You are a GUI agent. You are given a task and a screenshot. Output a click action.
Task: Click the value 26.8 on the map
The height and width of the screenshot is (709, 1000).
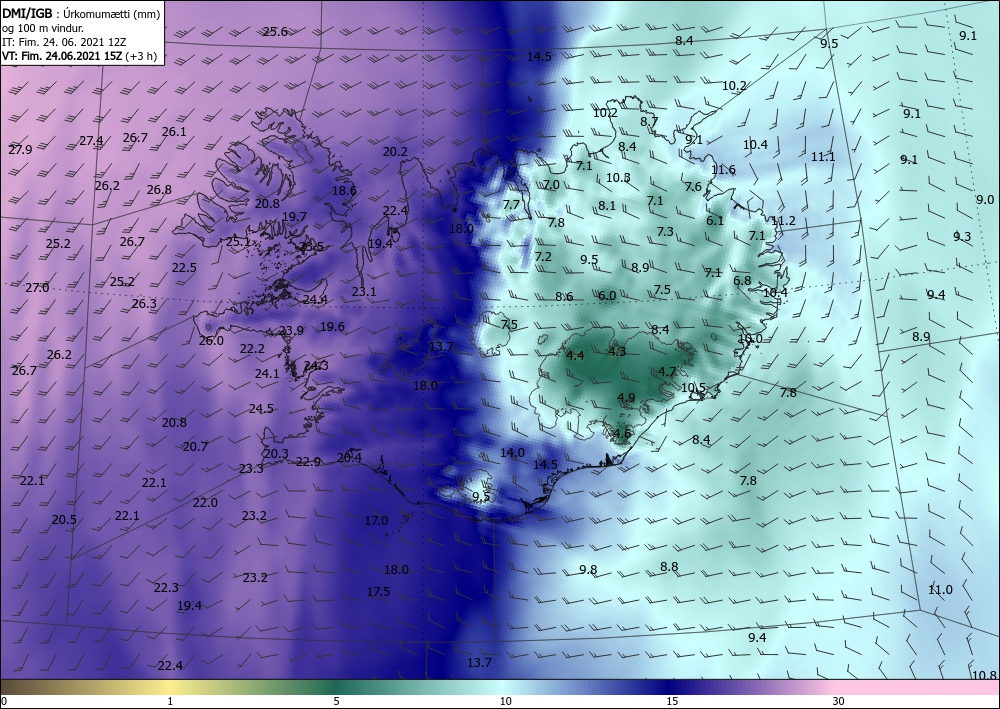[159, 189]
